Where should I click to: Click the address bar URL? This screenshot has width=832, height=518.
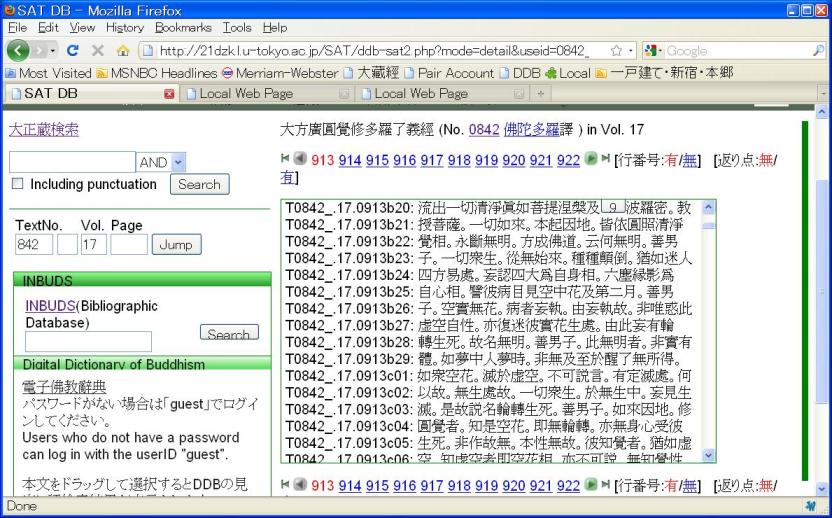374,51
